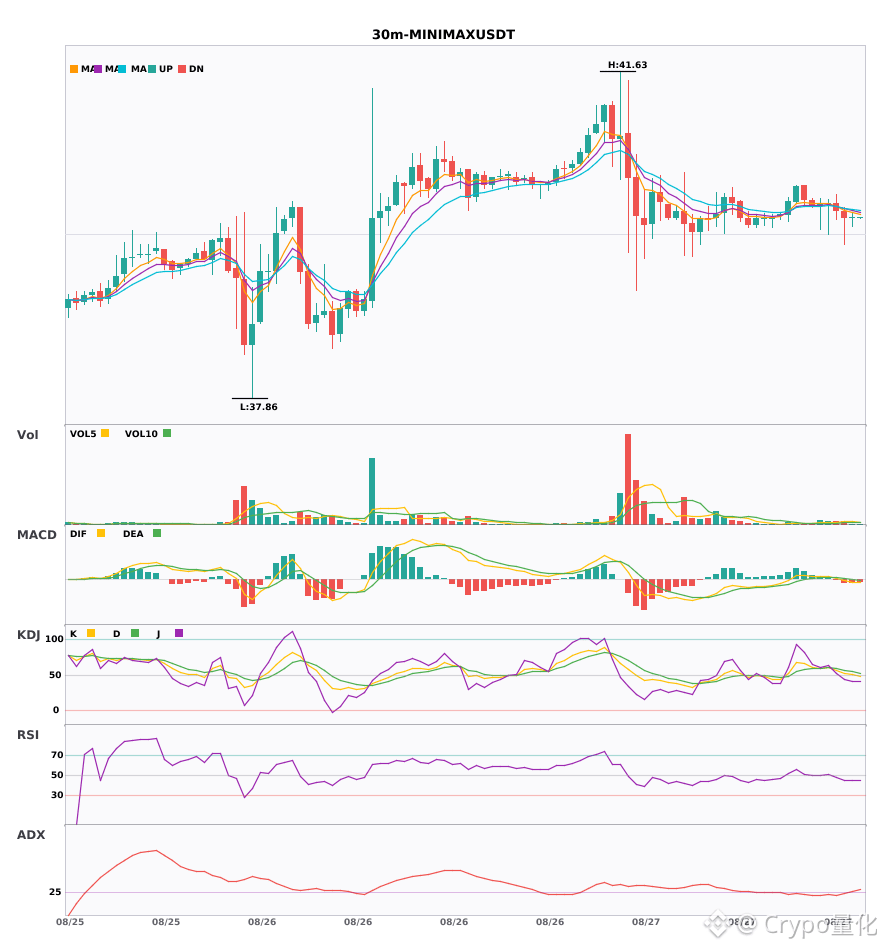Select the red DN legend swatch
This screenshot has width=885, height=950.
(182, 69)
